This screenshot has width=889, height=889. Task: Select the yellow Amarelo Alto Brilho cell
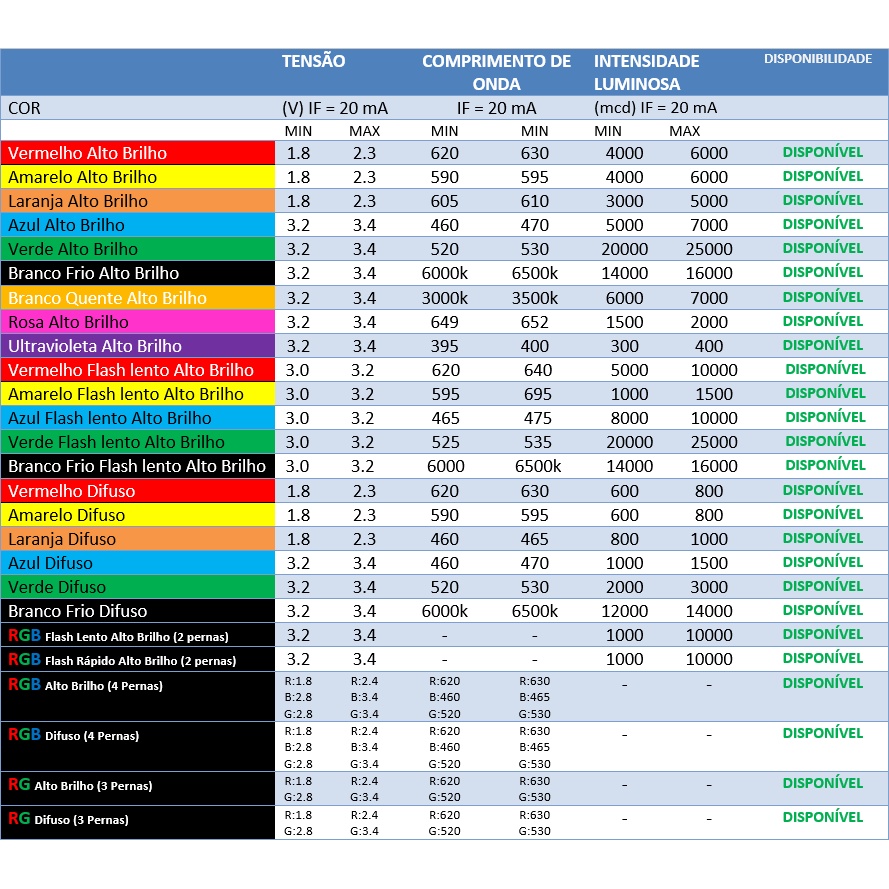[x=138, y=177]
